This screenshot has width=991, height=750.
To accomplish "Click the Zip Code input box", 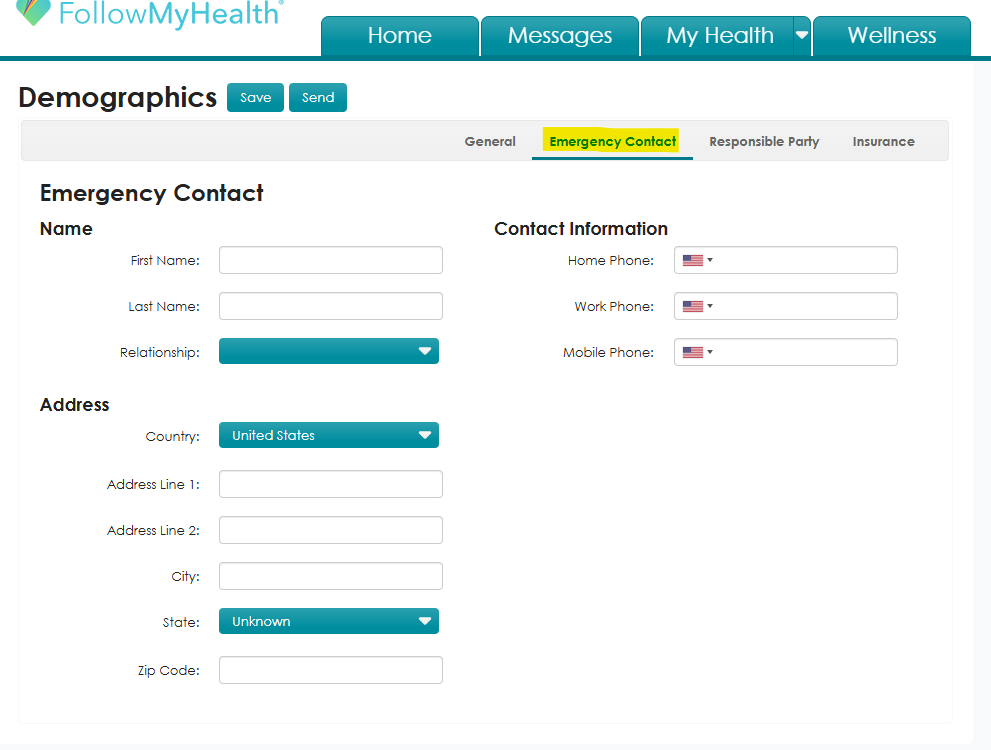I will pyautogui.click(x=330, y=669).
